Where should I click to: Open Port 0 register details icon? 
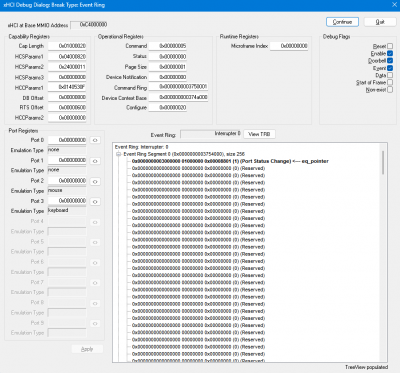tap(95, 140)
